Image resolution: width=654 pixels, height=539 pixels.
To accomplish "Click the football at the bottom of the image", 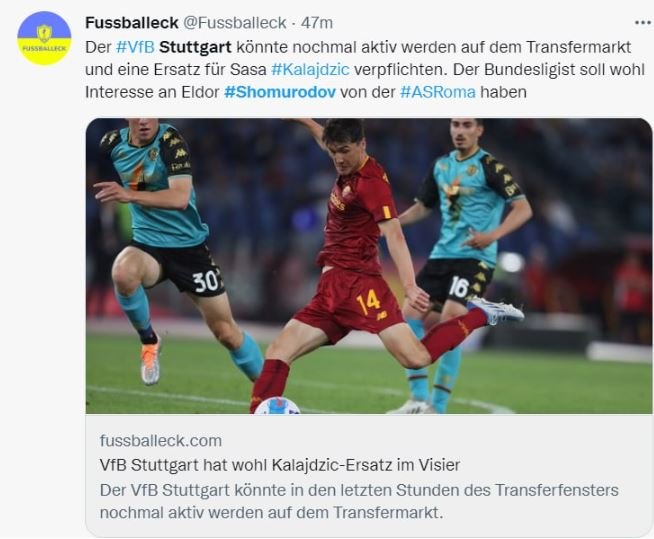I will (x=277, y=406).
